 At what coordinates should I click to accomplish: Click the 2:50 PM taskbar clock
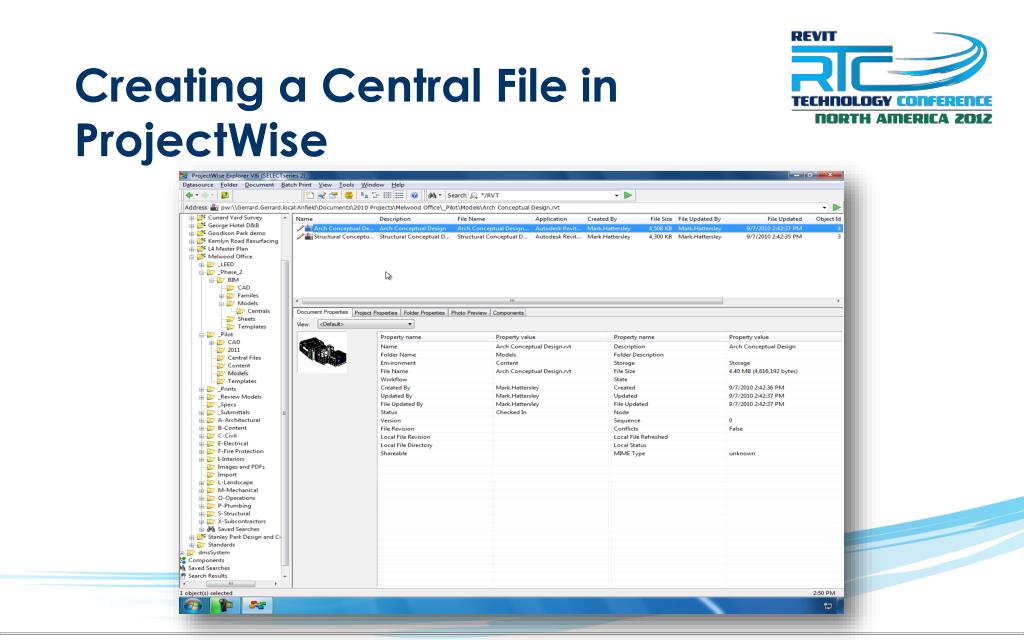coord(824,593)
